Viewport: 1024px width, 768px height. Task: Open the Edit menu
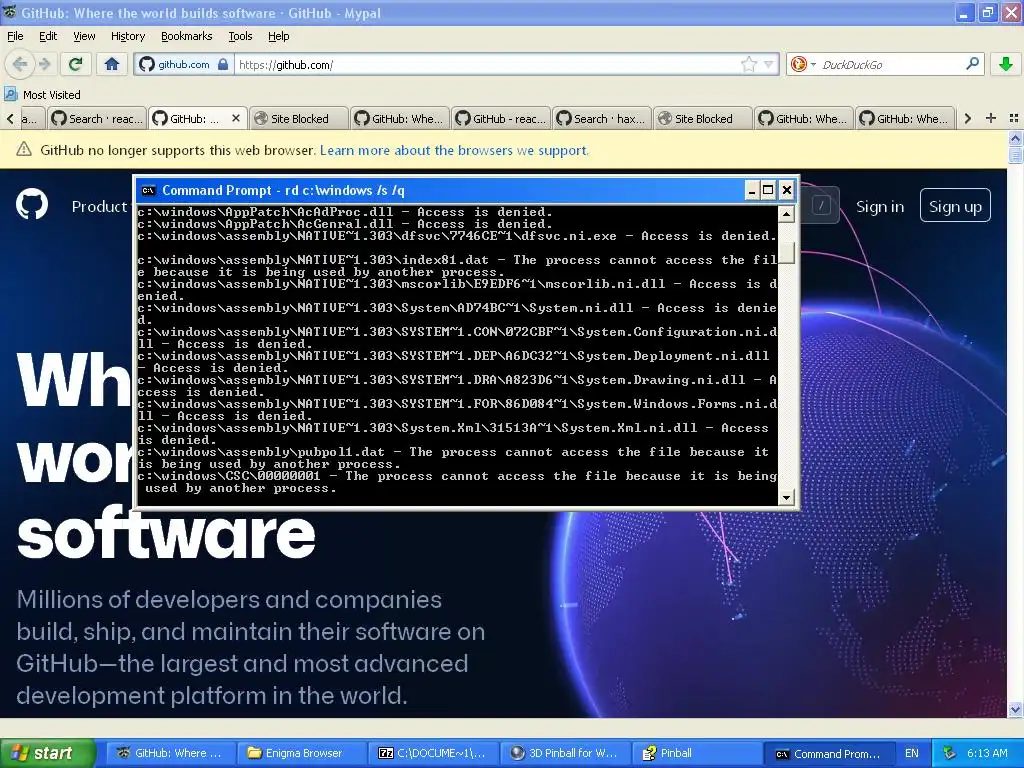tap(48, 36)
